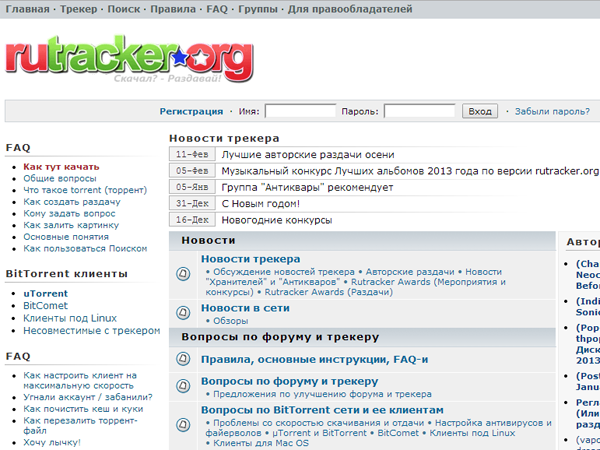Image resolution: width=600 pixels, height=450 pixels.
Task: Open the Обзоры subforum link
Action: point(230,321)
